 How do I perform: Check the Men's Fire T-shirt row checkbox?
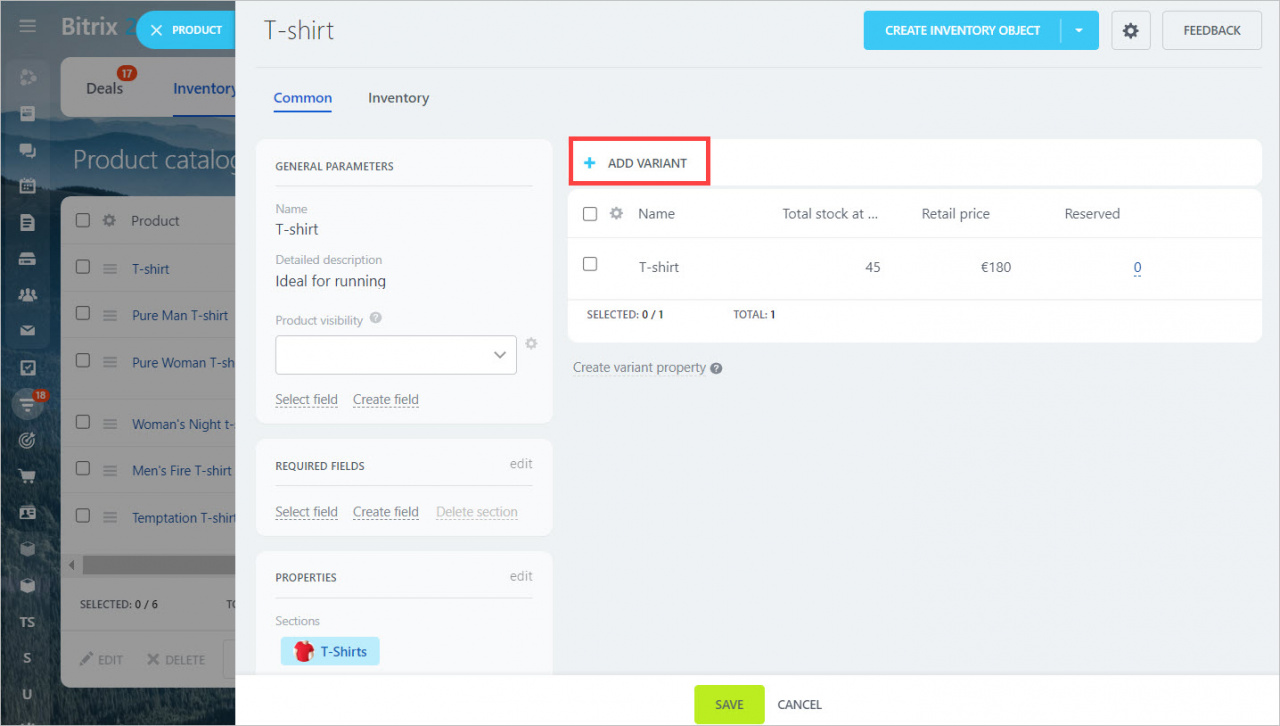83,468
